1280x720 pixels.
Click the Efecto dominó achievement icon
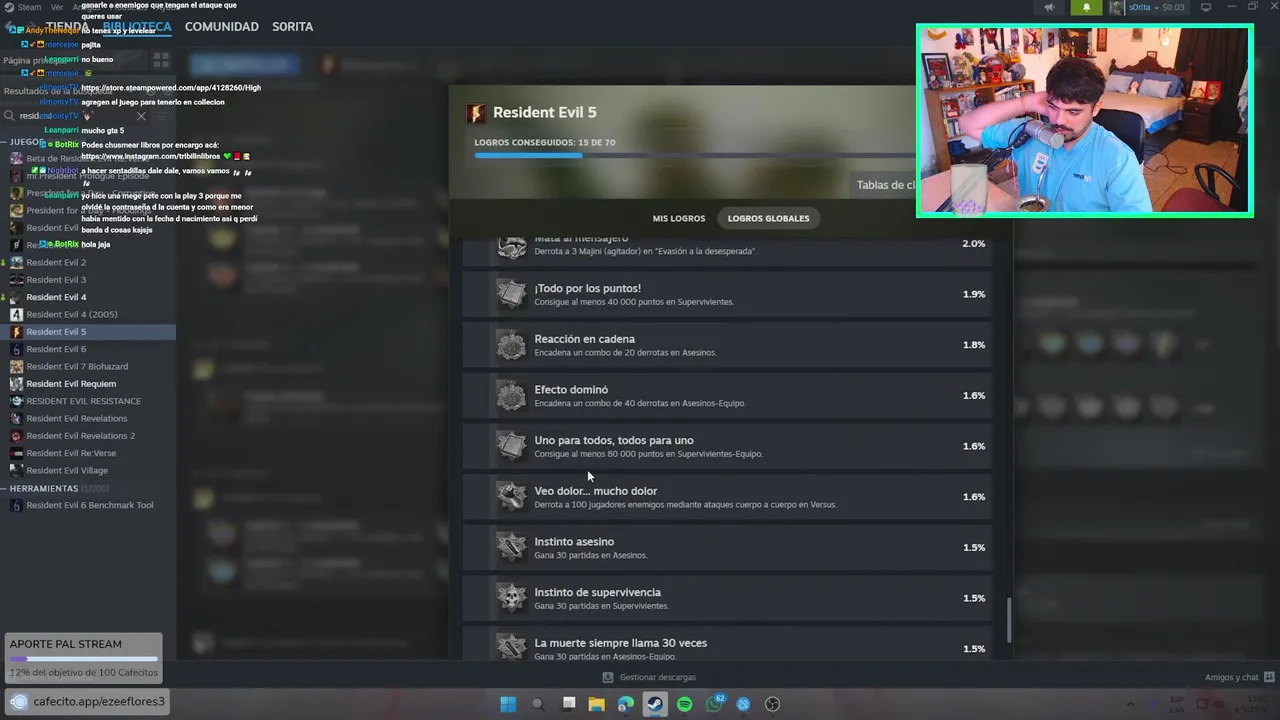(512, 396)
